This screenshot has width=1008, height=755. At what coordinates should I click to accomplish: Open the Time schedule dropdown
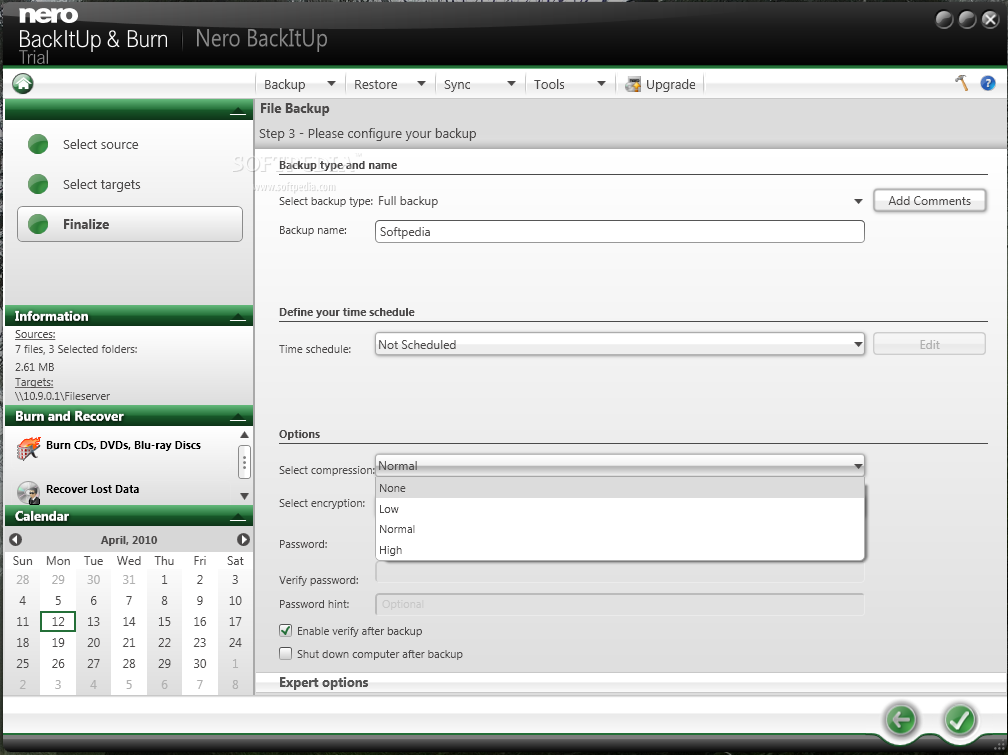click(620, 345)
